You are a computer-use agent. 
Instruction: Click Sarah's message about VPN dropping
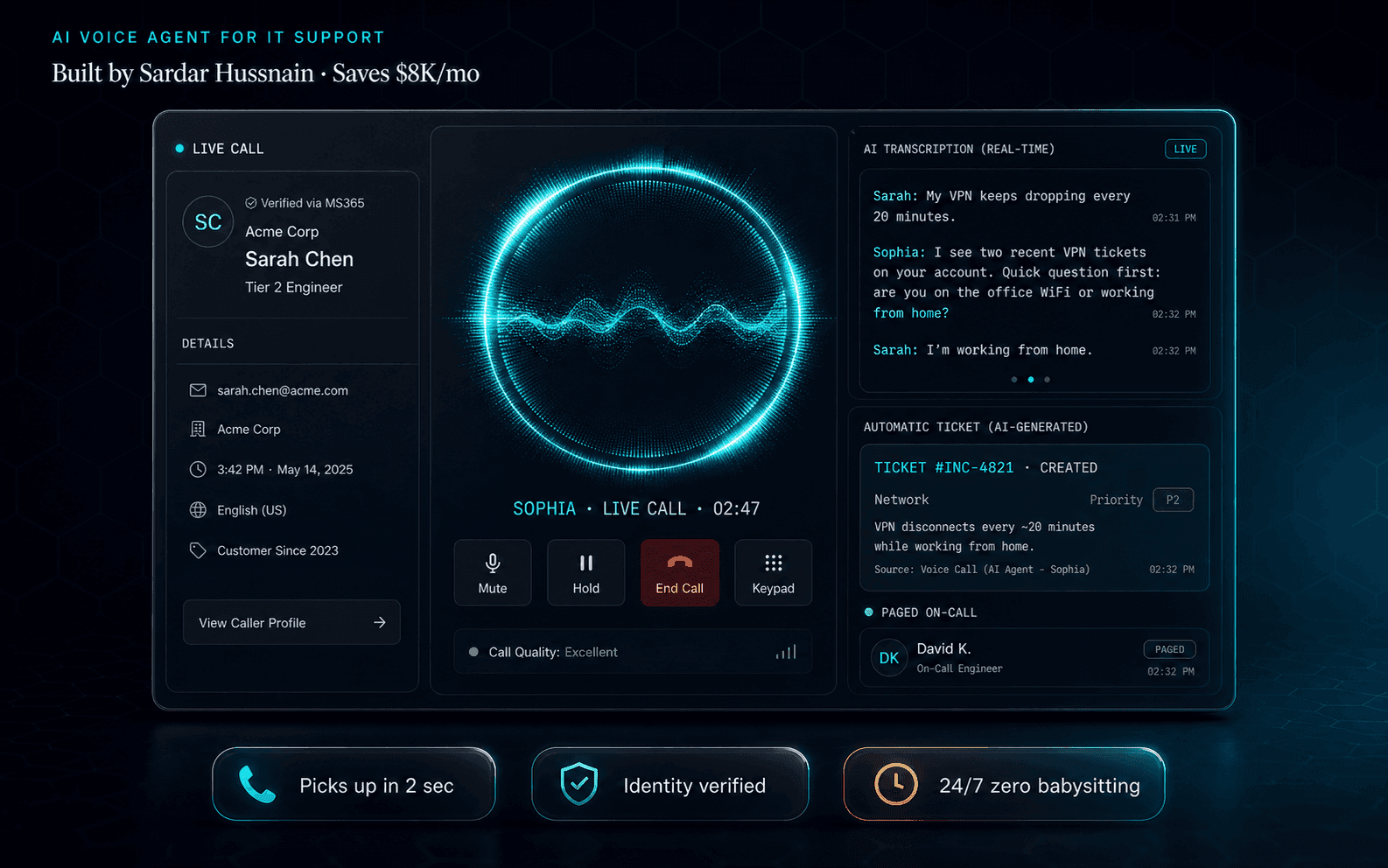[x=1002, y=206]
